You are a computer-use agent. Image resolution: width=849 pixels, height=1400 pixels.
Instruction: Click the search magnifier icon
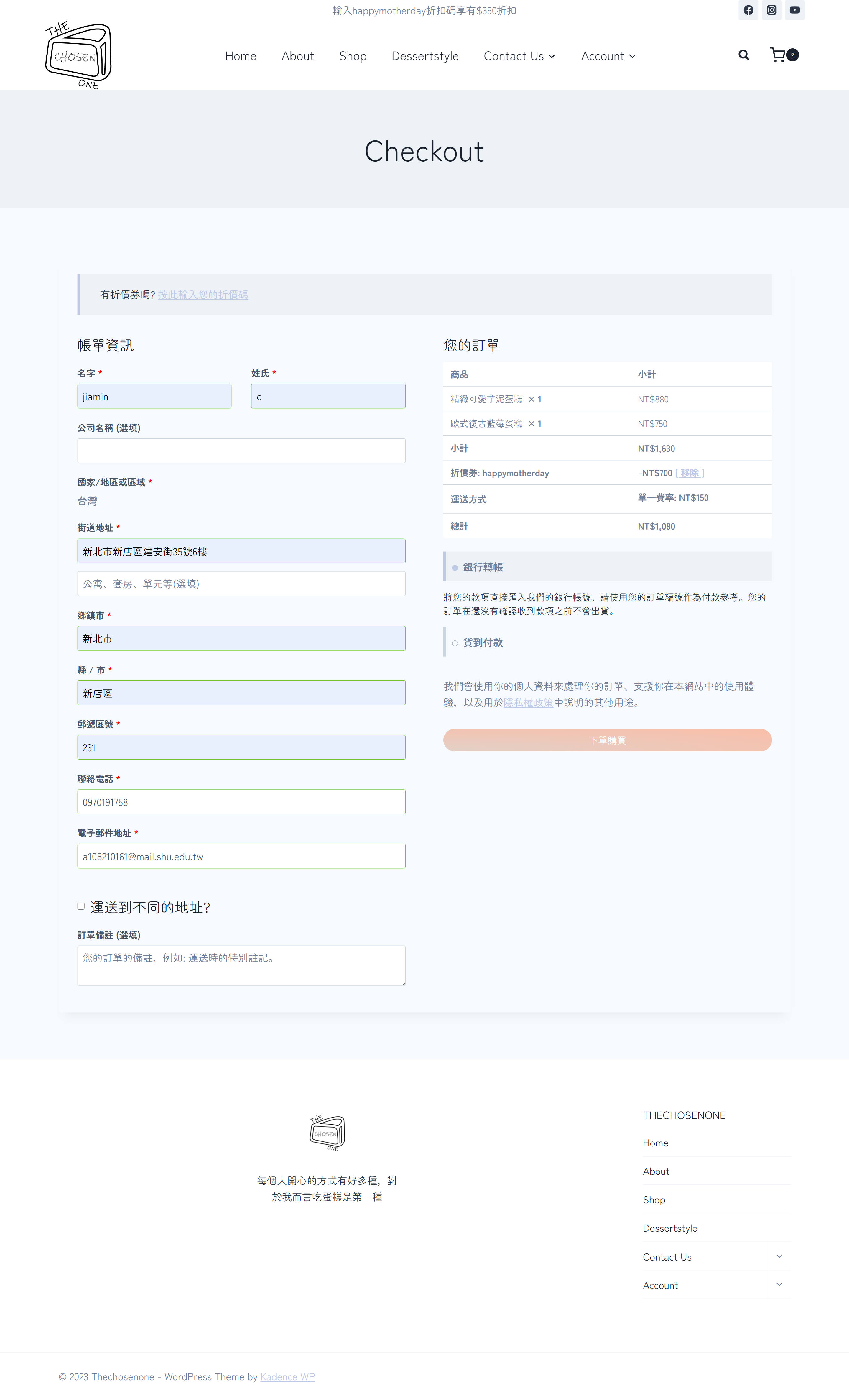click(x=743, y=55)
